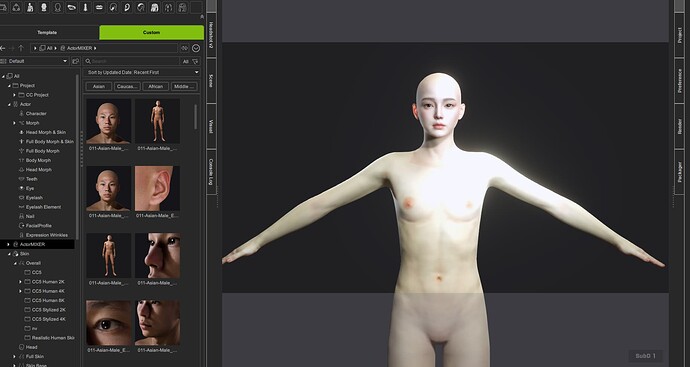Click the circled chevron down button
The width and height of the screenshot is (690, 367).
click(x=196, y=48)
